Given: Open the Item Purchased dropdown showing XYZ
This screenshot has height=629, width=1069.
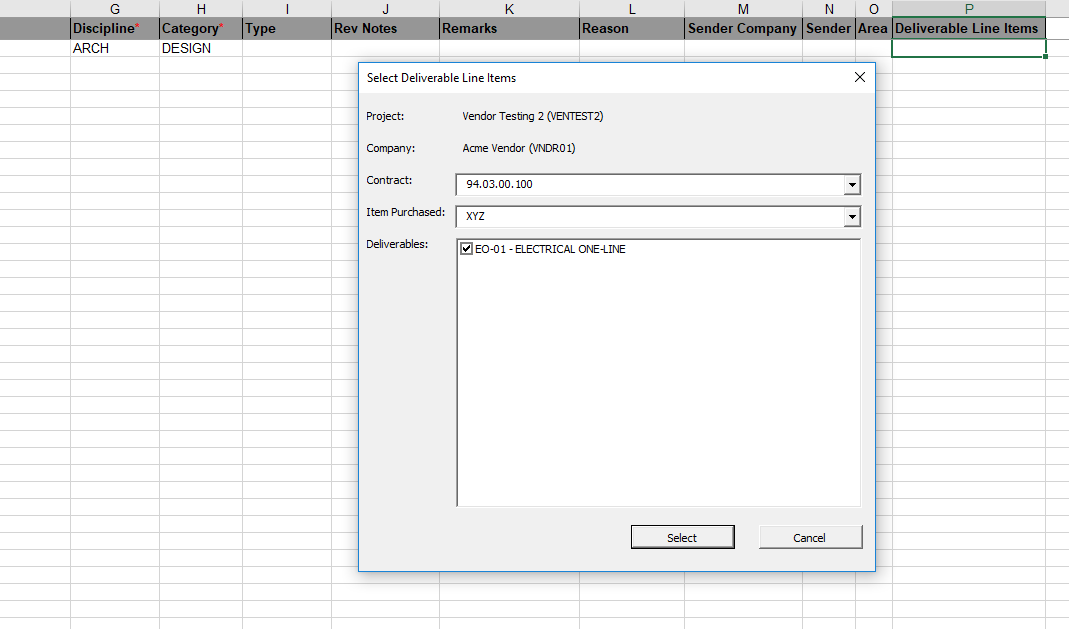Looking at the screenshot, I should [x=852, y=216].
